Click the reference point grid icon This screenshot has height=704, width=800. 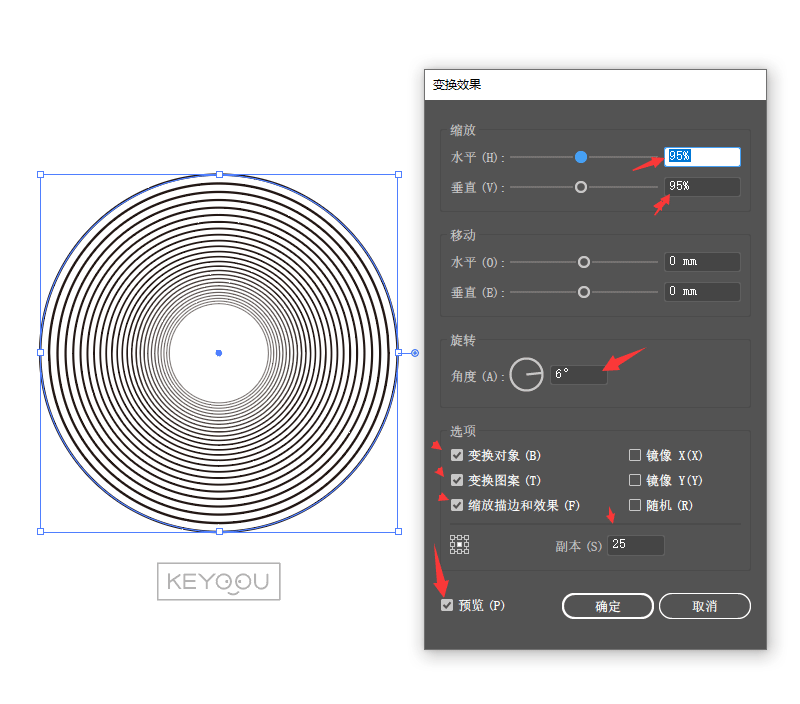[x=459, y=544]
